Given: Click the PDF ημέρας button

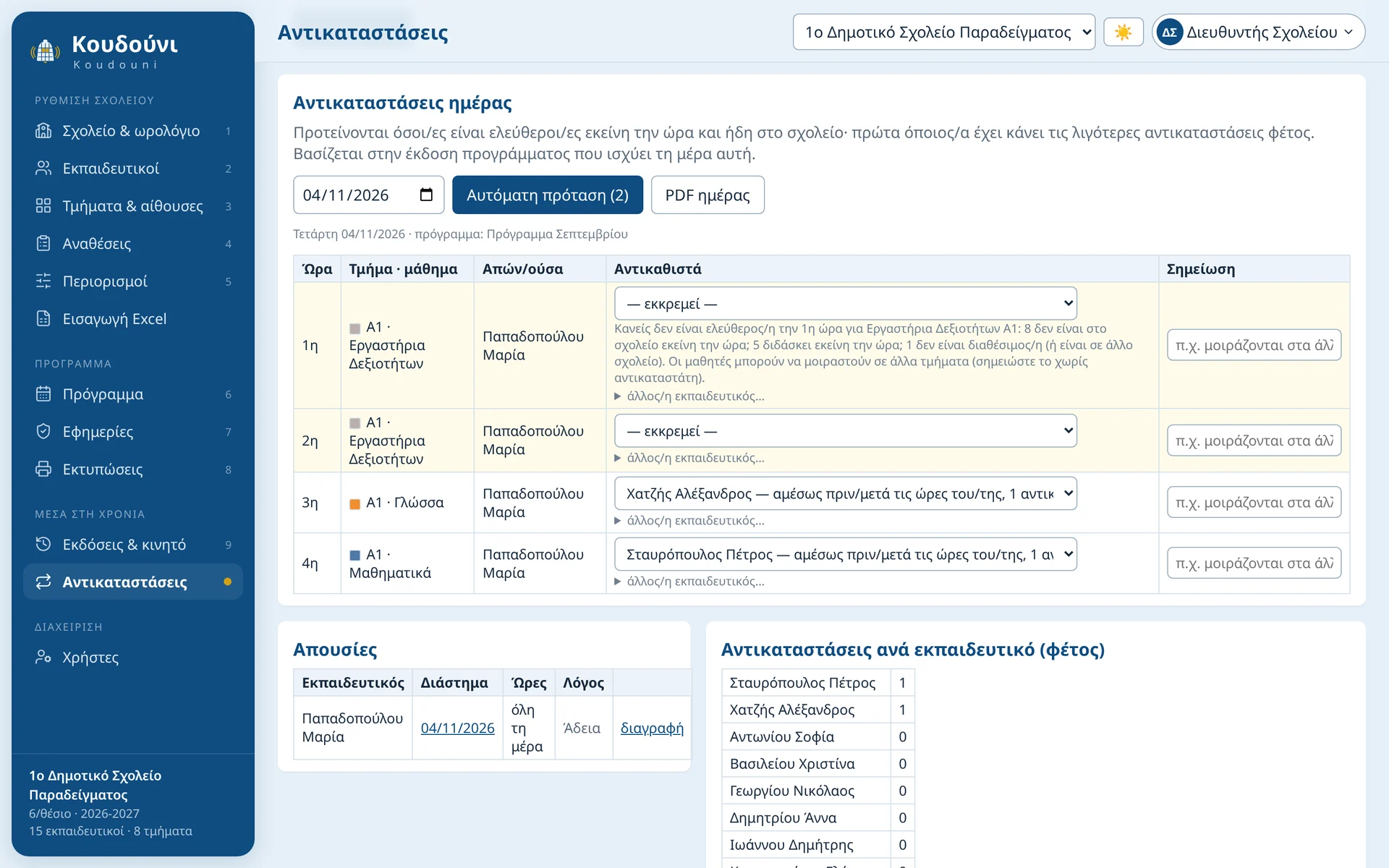Looking at the screenshot, I should click(x=708, y=195).
